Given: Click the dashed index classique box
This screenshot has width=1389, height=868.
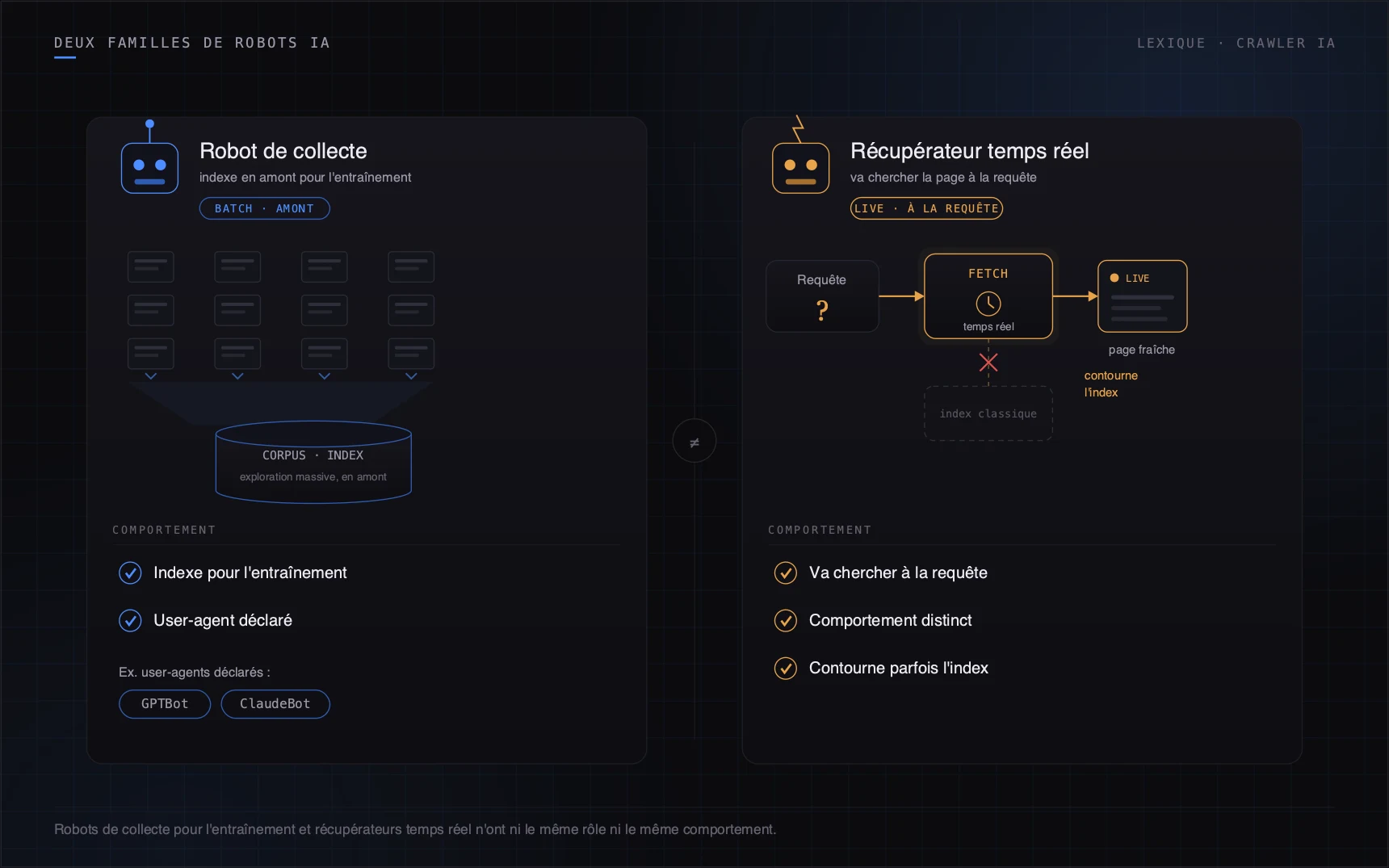Looking at the screenshot, I should [988, 413].
